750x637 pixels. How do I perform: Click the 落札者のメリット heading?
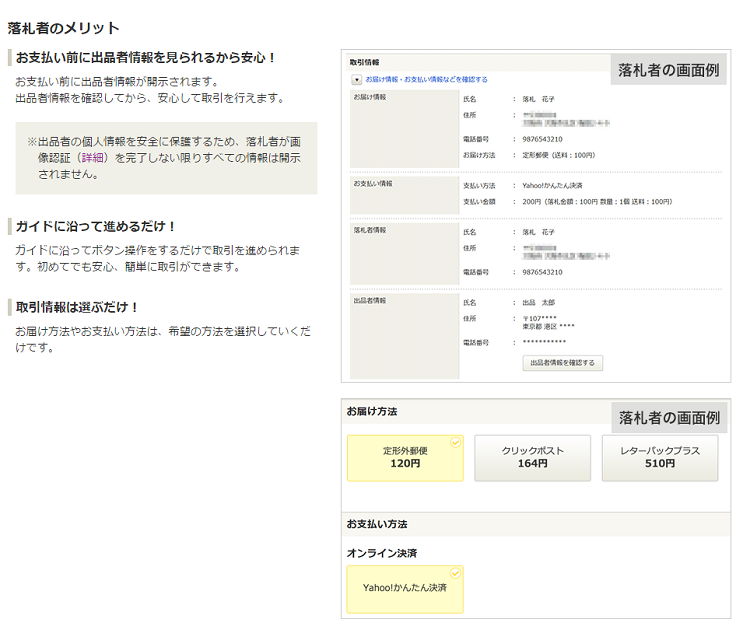click(x=63, y=28)
